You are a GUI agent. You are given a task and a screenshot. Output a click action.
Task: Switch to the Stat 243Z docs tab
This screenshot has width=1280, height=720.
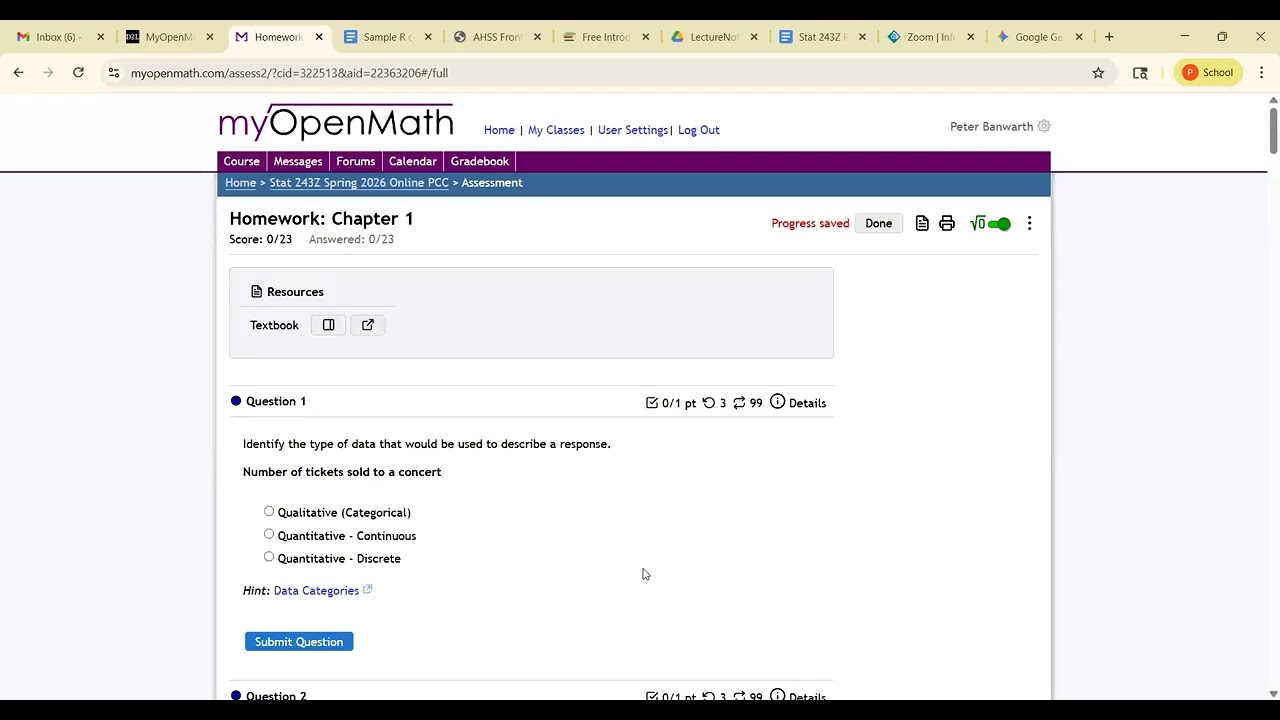click(822, 37)
